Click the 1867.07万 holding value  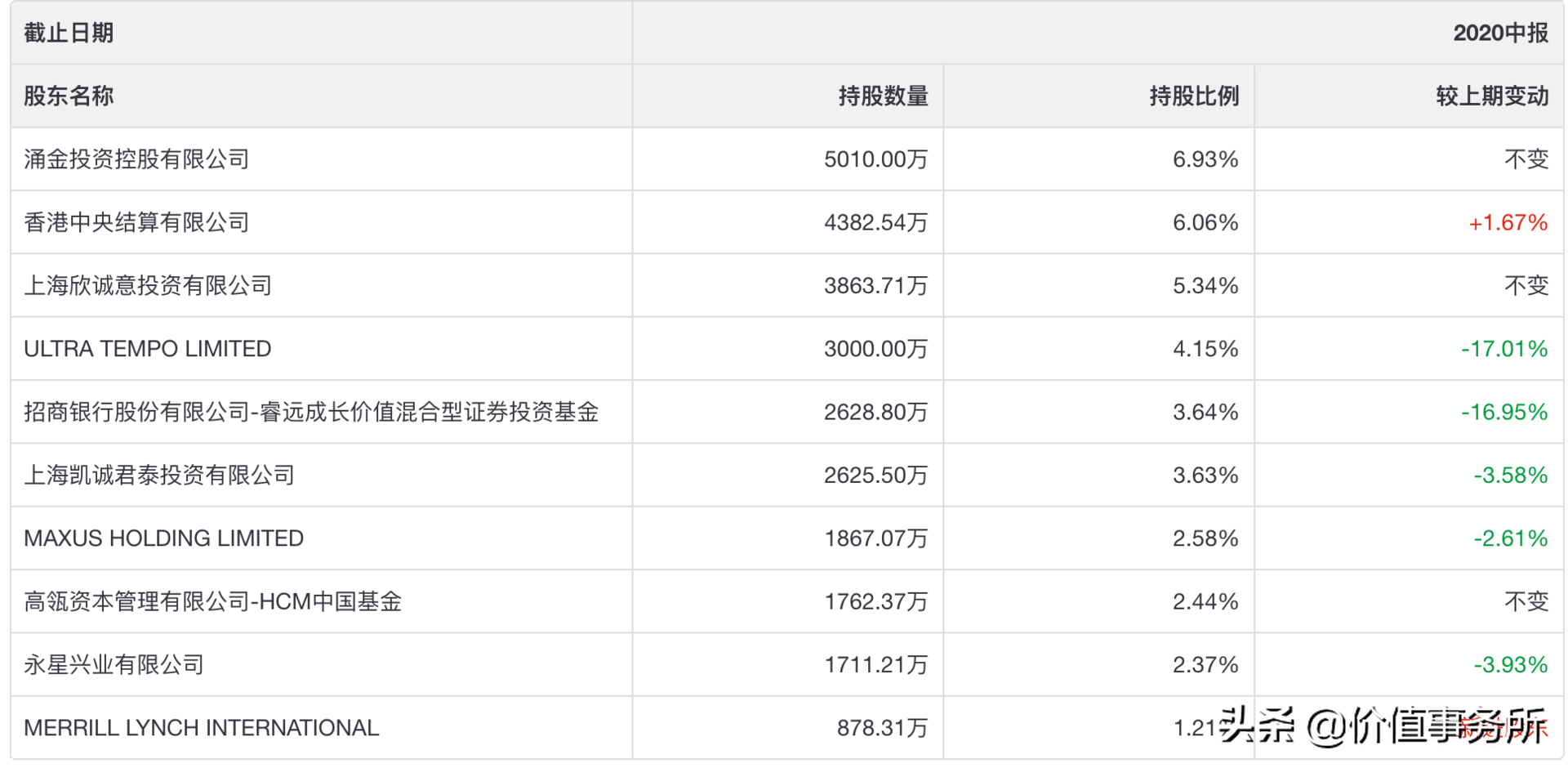(x=875, y=538)
